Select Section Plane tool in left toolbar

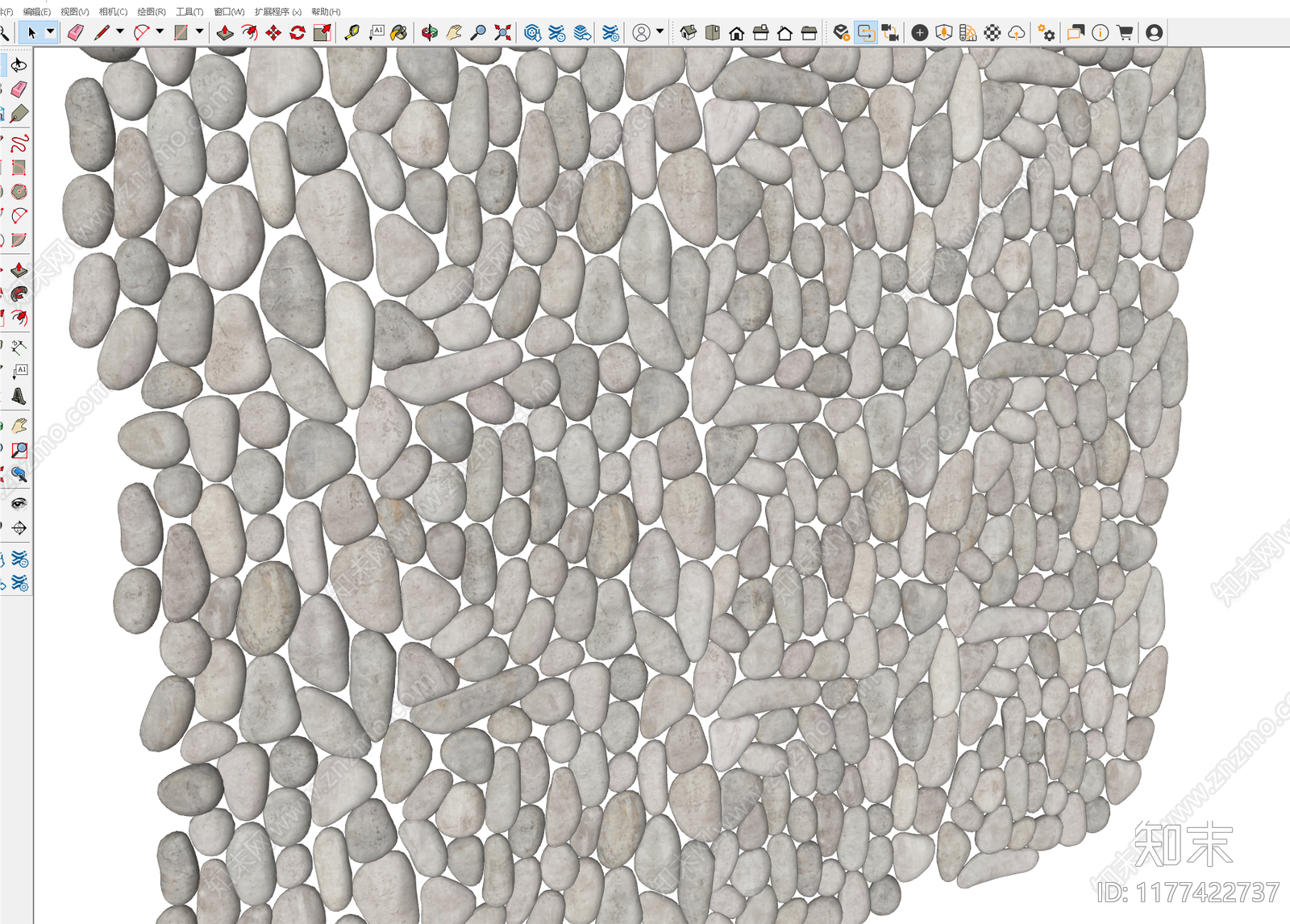[x=19, y=528]
